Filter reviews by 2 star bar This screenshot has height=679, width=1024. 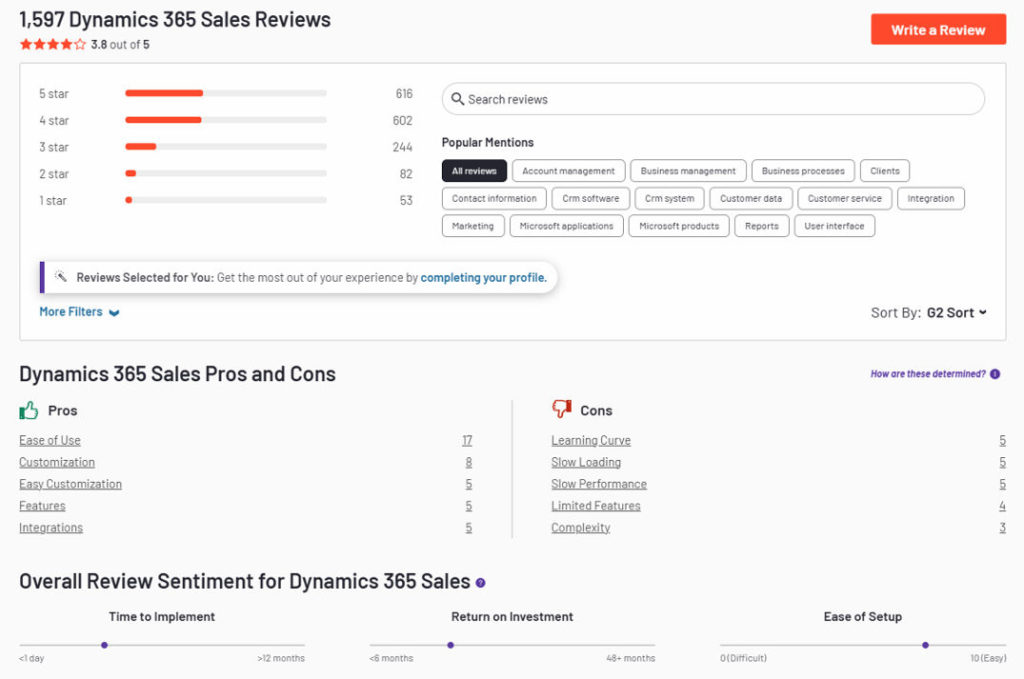226,174
